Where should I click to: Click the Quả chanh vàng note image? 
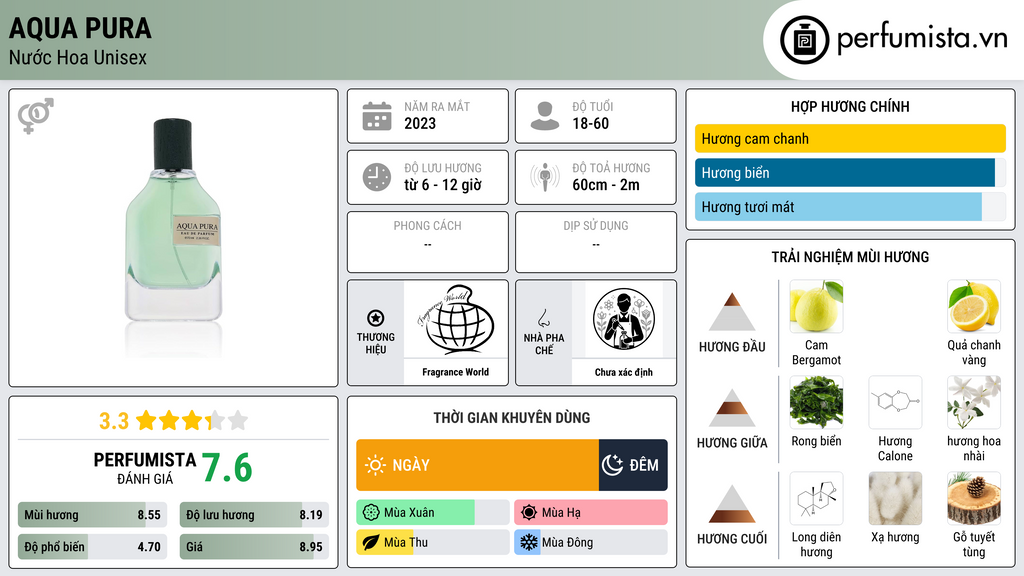pos(974,306)
